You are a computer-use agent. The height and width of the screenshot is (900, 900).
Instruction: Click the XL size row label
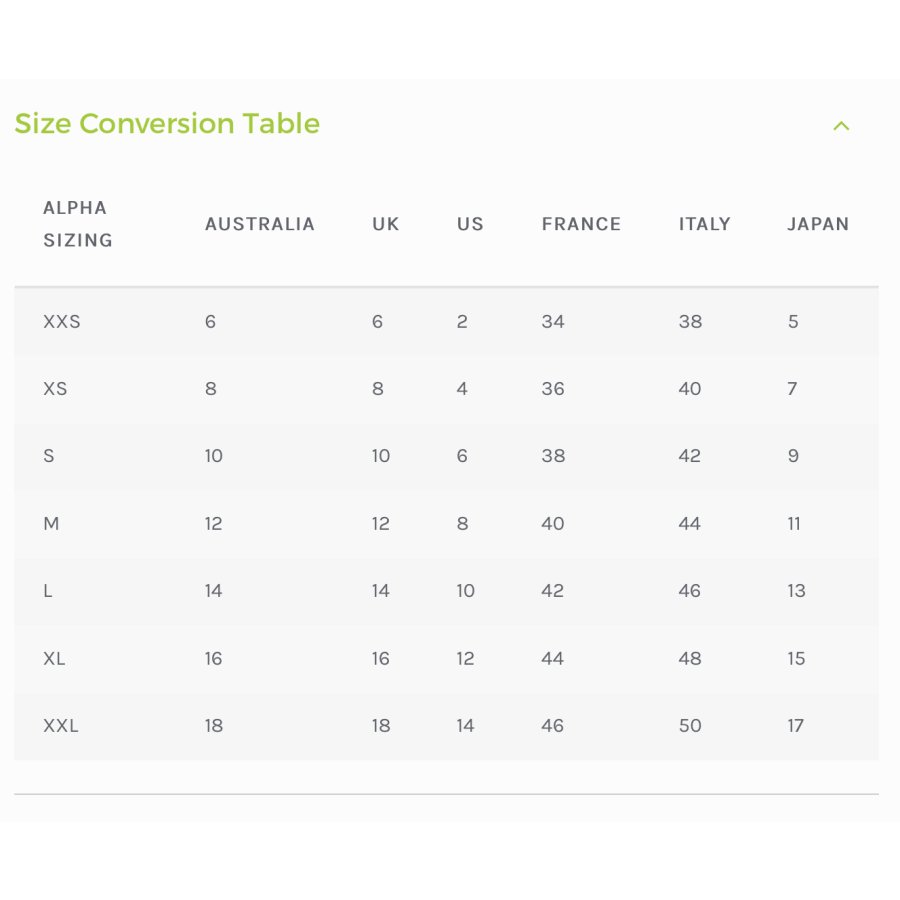[54, 659]
